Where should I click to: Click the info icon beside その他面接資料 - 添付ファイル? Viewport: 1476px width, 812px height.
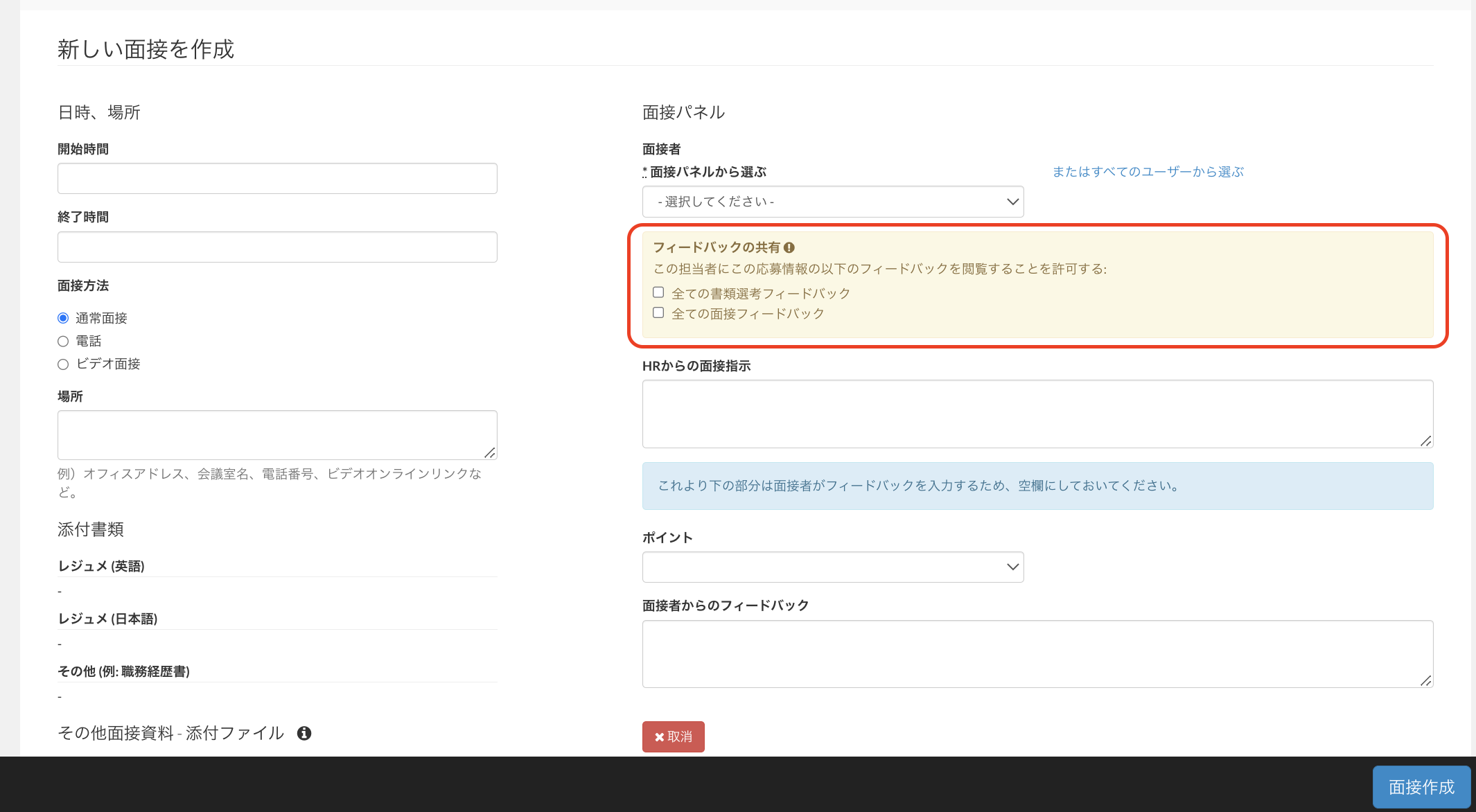point(306,733)
